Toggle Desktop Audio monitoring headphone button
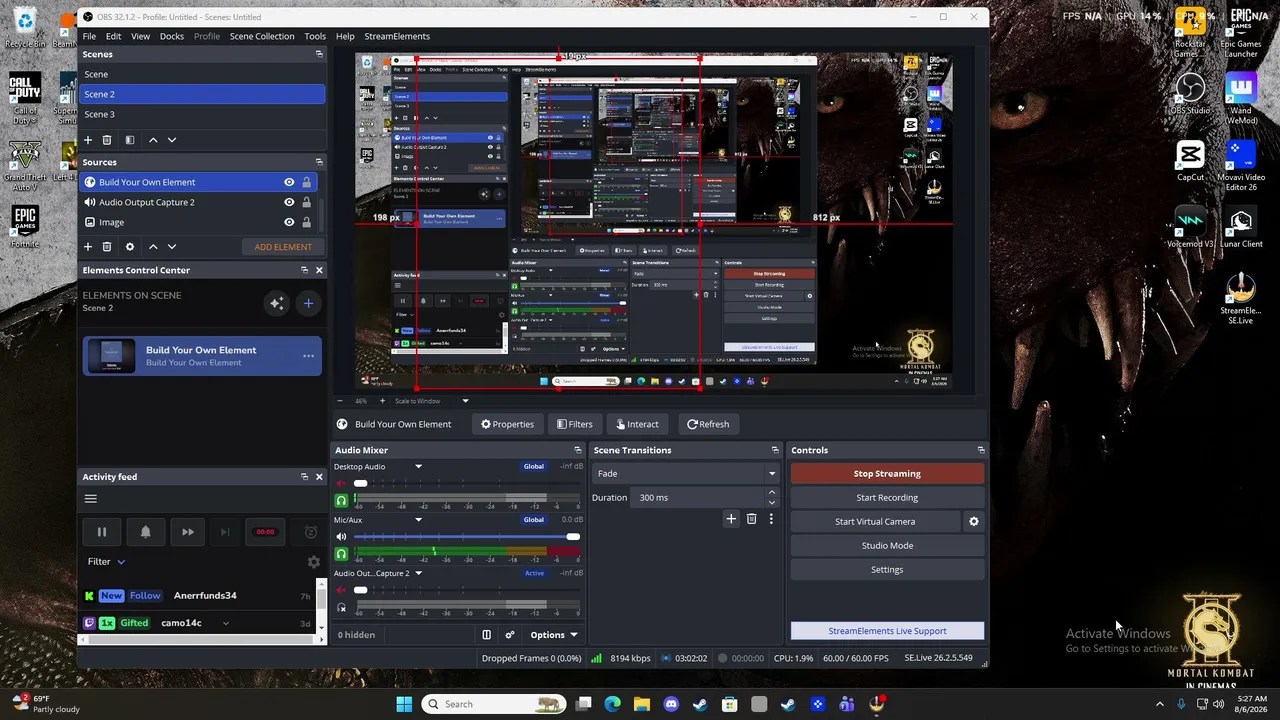Screen dimensions: 1280x720 pos(341,500)
